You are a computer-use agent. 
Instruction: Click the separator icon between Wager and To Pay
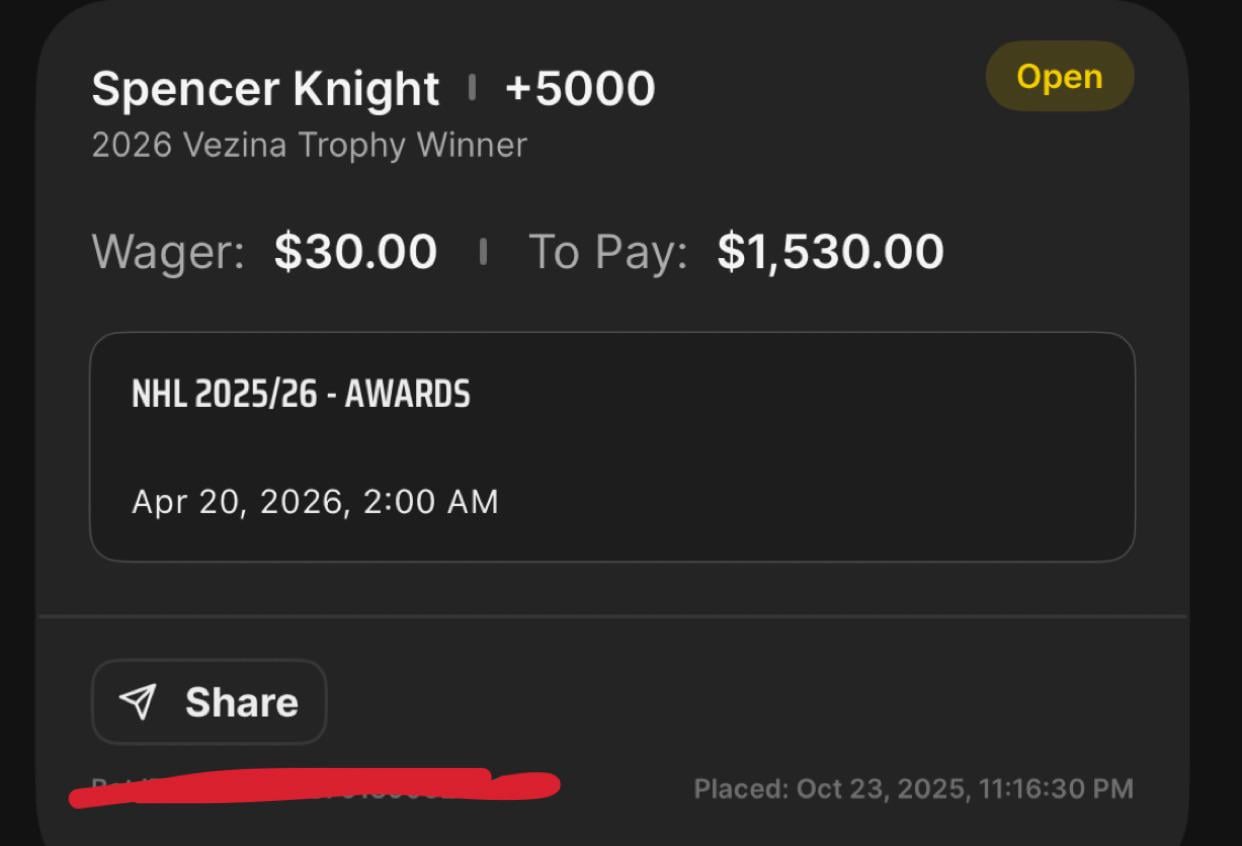pos(484,251)
